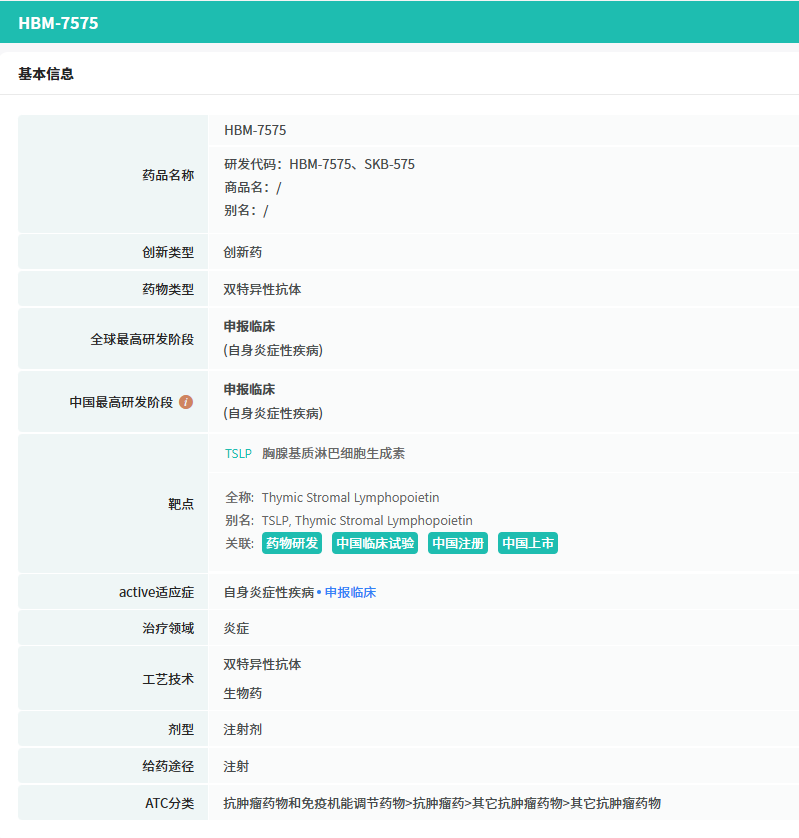
Task: Click 注射 value in 给药途径 row
Action: 236,767
